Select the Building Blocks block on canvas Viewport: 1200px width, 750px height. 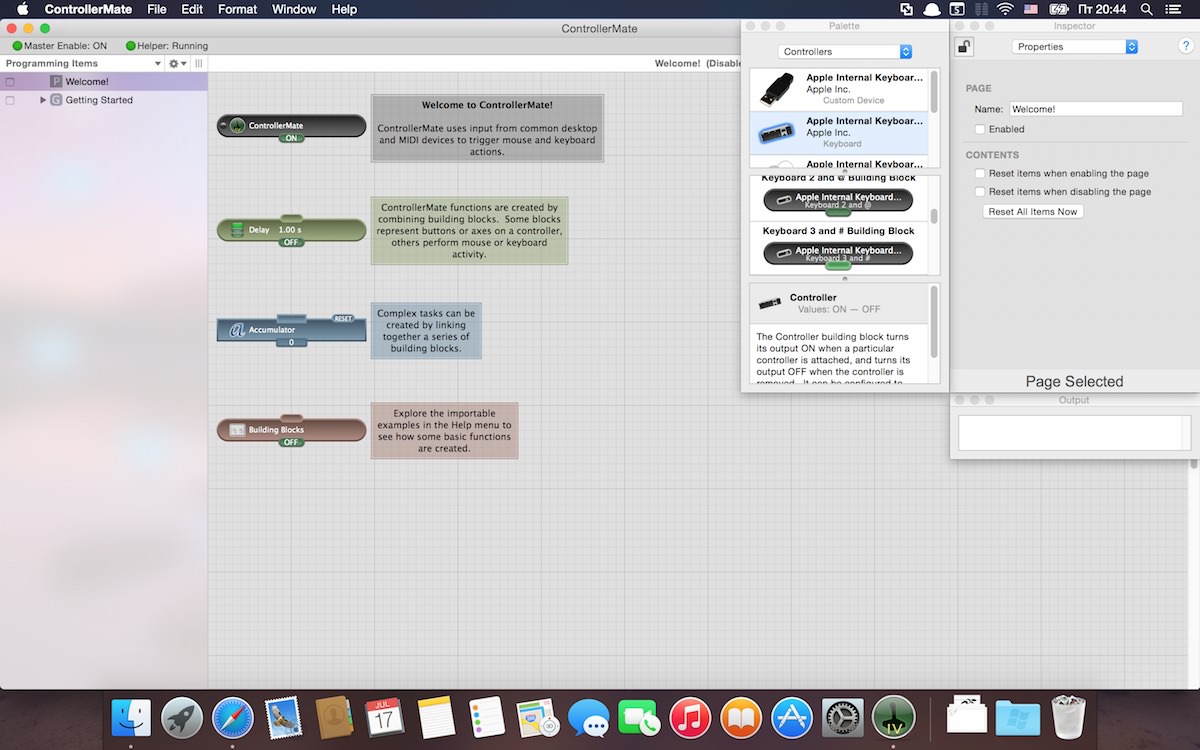[291, 430]
